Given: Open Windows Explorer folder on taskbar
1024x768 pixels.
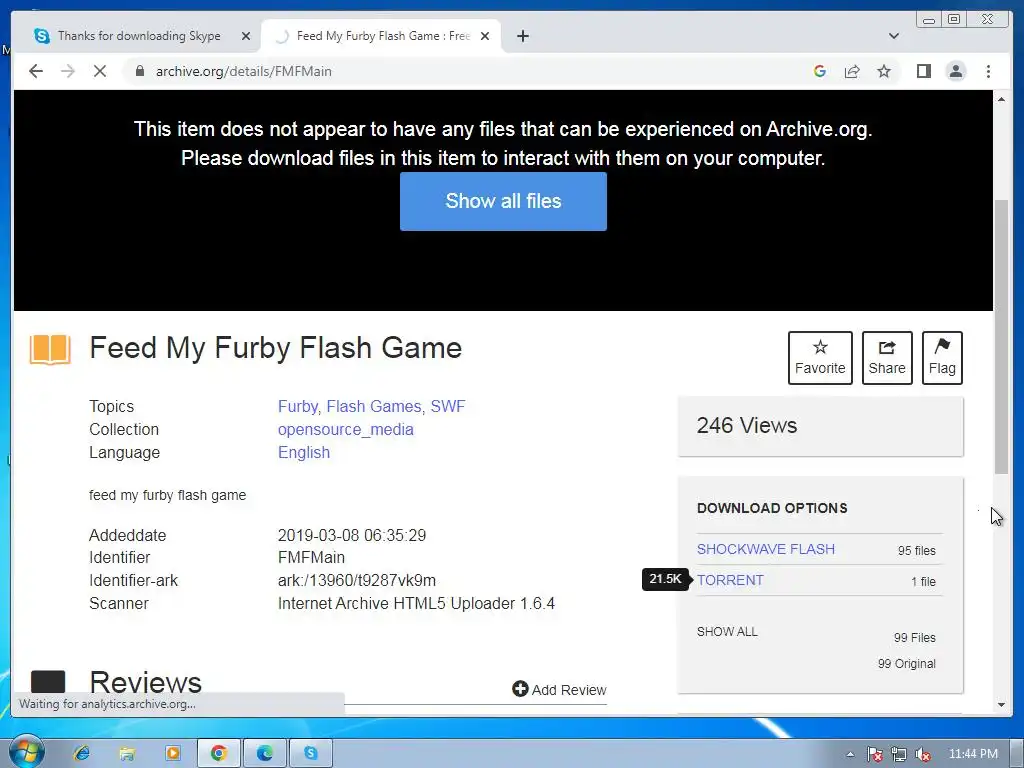Looking at the screenshot, I should [x=127, y=754].
